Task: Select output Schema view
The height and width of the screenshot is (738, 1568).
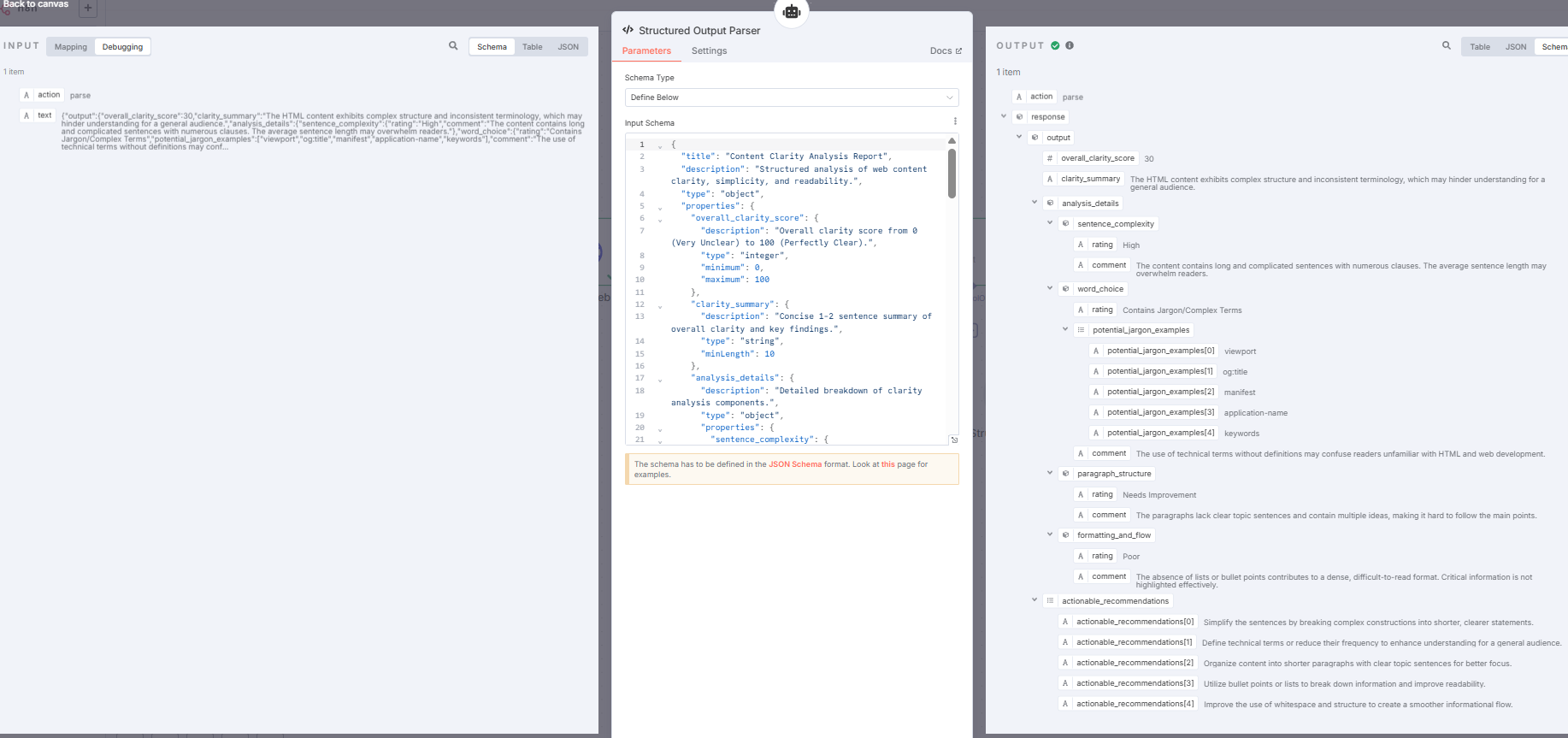Action: click(1553, 47)
